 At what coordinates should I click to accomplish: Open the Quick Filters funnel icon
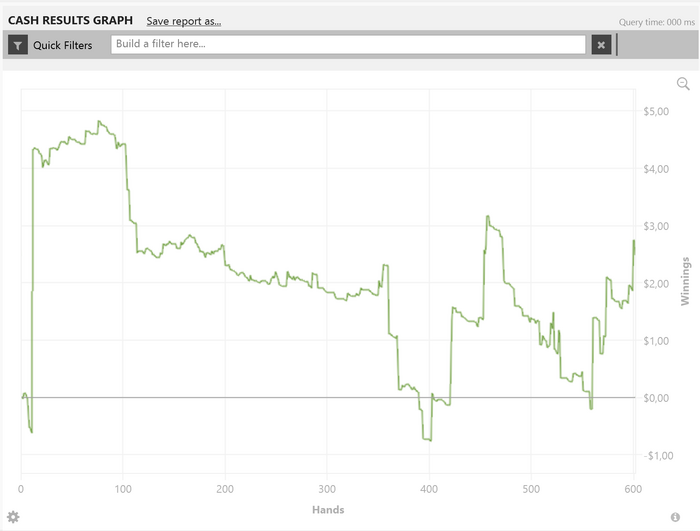18,45
